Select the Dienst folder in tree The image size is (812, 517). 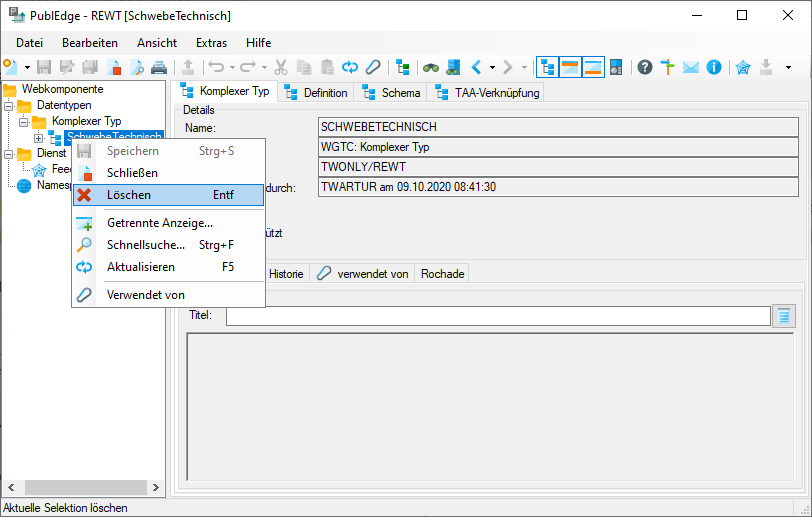click(51, 153)
